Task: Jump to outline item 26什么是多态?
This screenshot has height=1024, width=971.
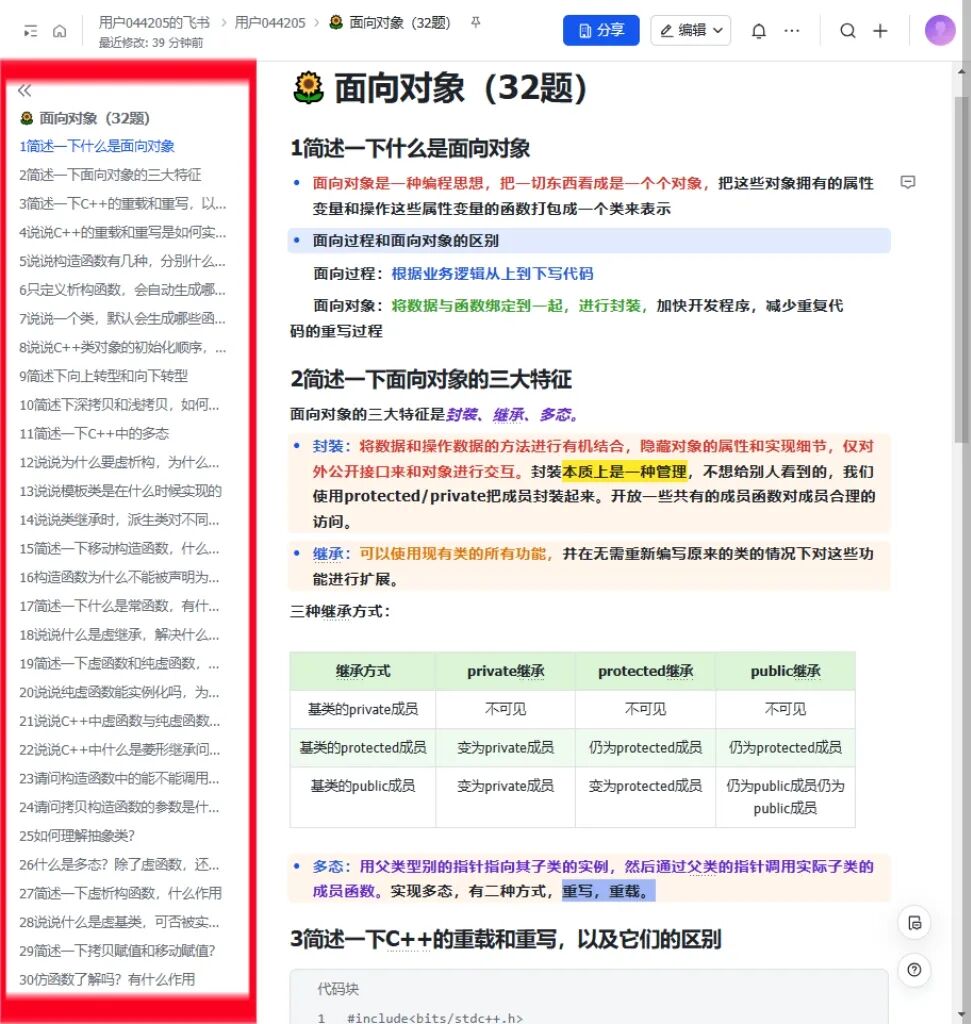Action: 119,865
